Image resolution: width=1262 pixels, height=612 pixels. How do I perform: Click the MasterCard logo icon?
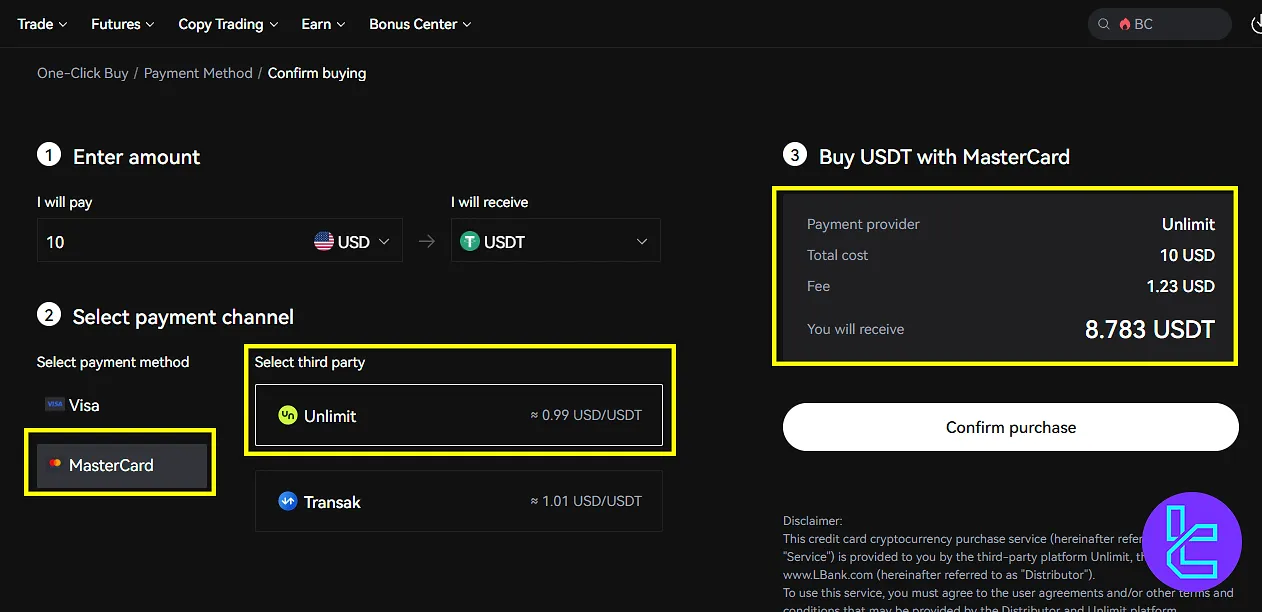(54, 464)
